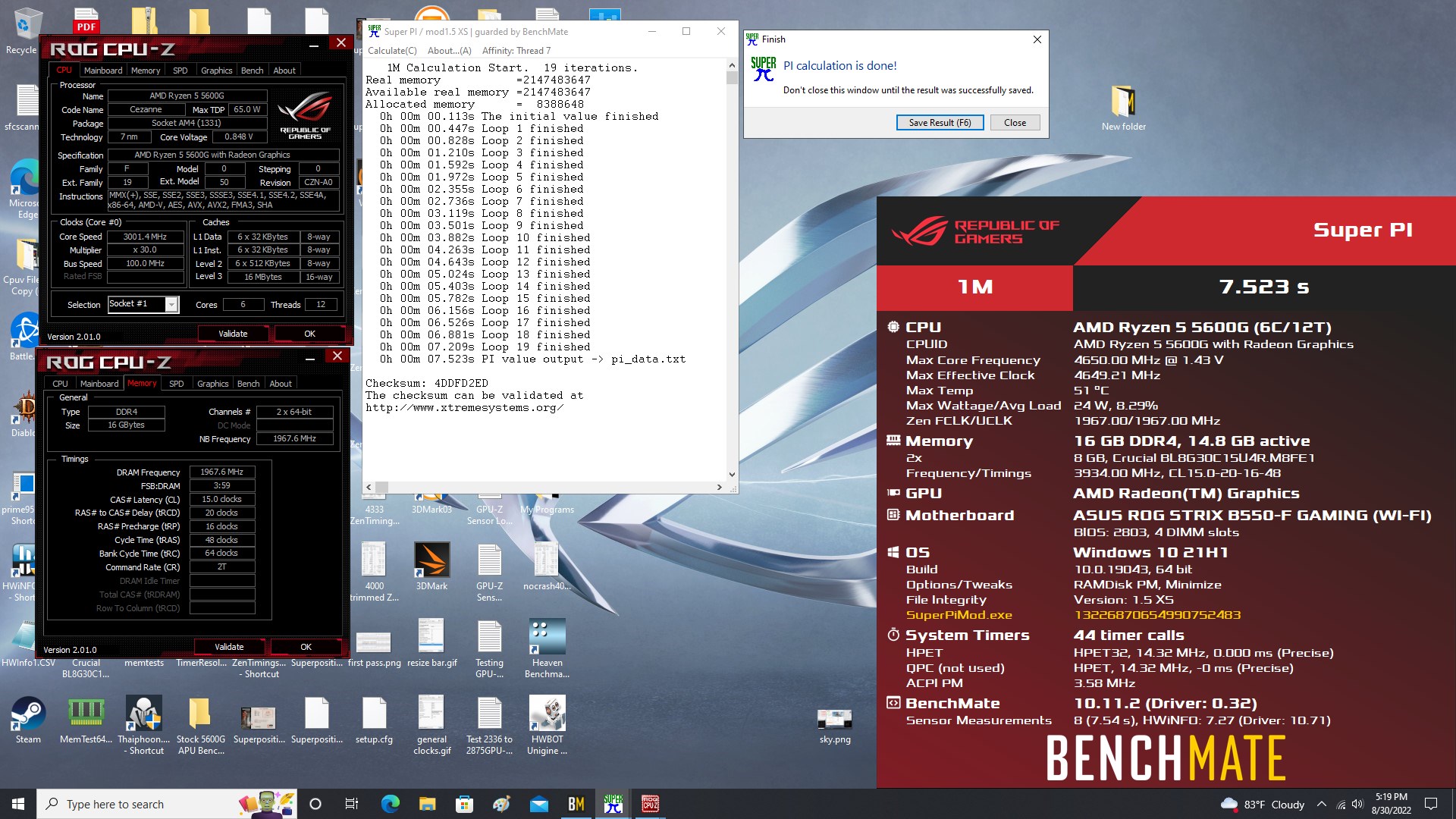Open File Explorer from taskbar
Viewport: 1456px width, 819px height.
pos(427,804)
